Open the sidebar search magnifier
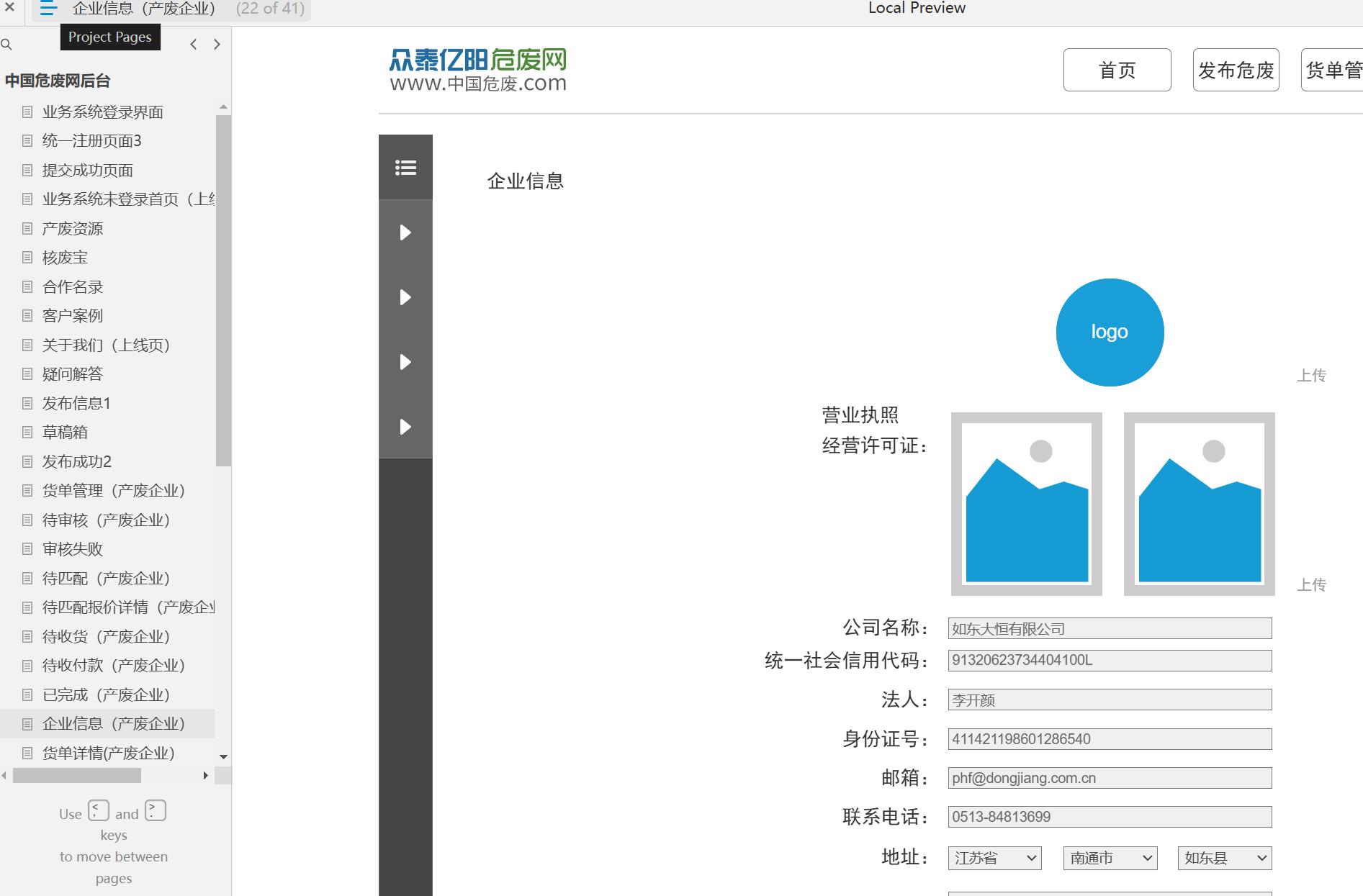The height and width of the screenshot is (896, 1363). 6,45
